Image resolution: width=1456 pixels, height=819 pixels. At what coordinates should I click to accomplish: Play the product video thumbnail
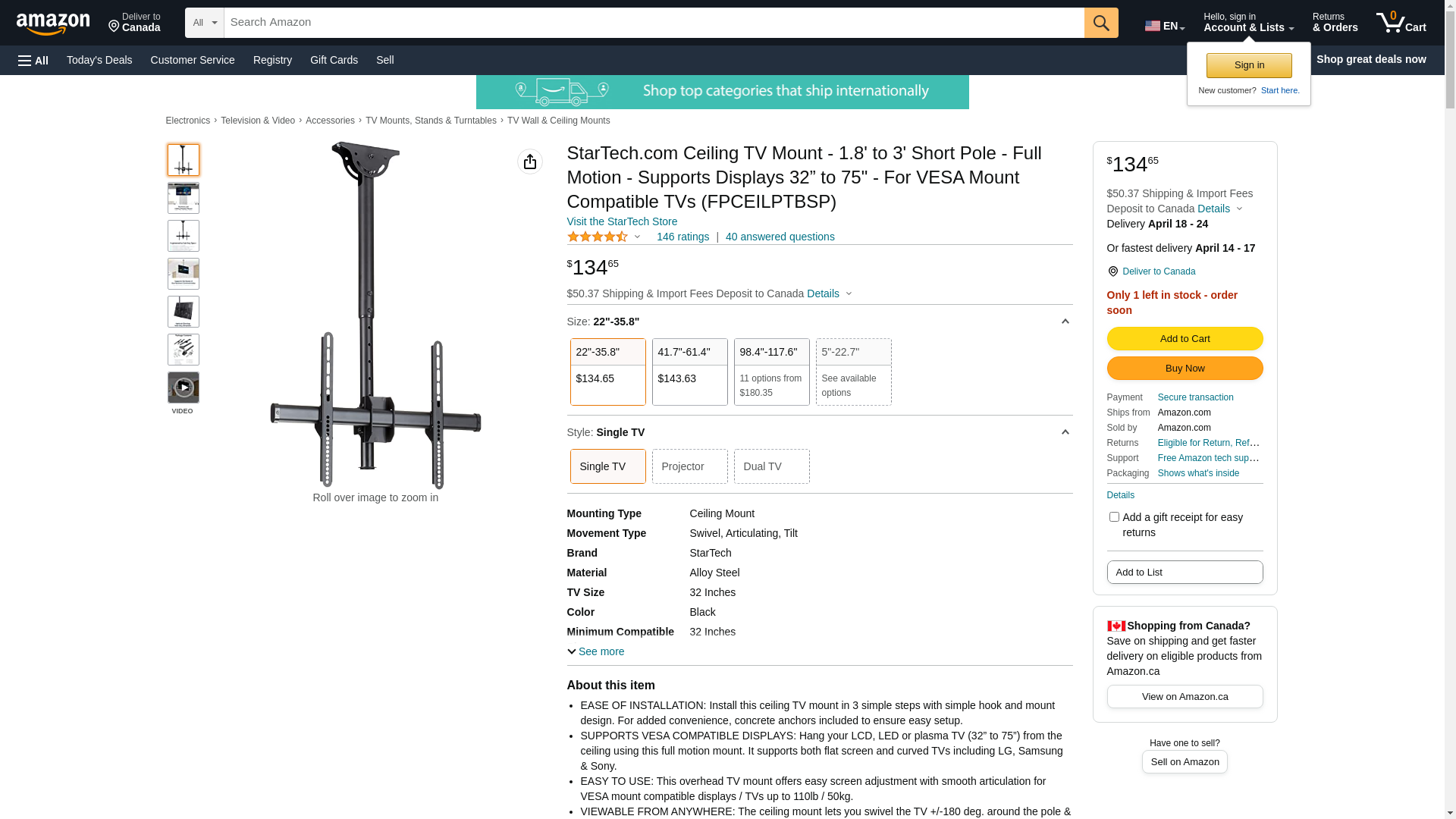coord(184,388)
